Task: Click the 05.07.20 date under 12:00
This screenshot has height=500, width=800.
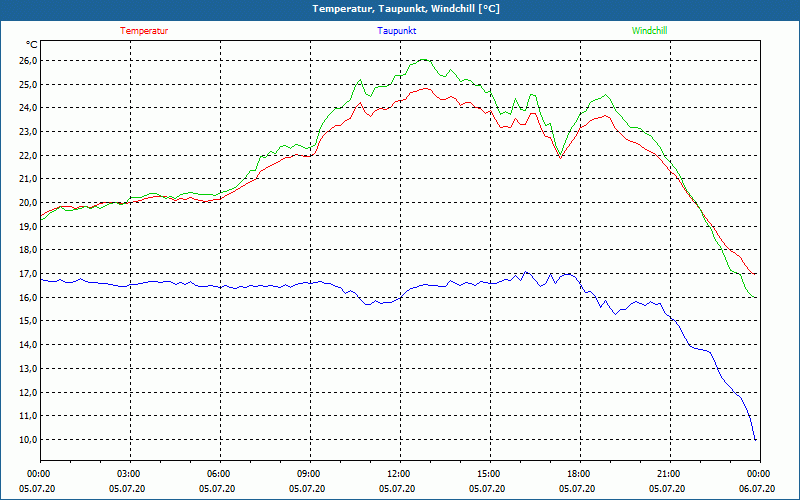Action: [397, 488]
